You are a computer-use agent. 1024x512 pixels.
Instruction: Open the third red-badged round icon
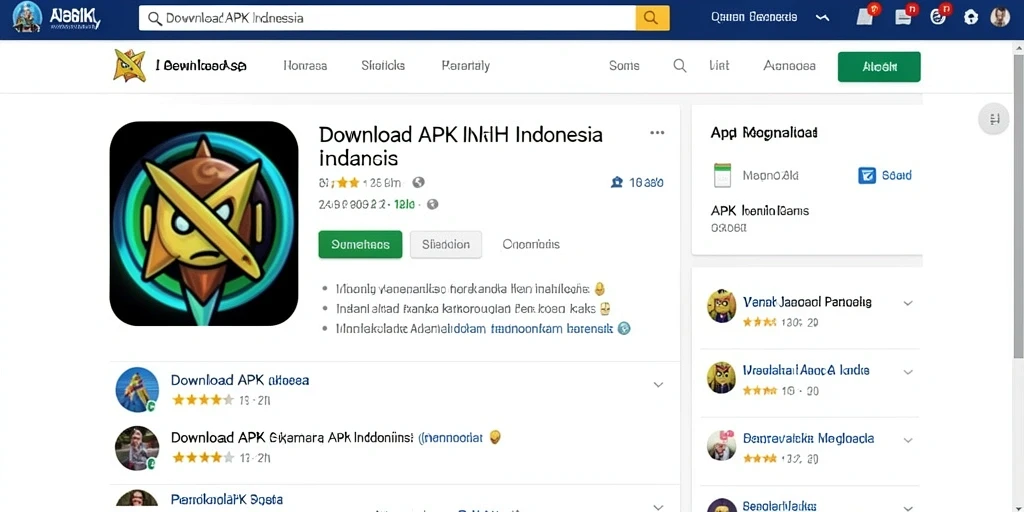[x=940, y=16]
